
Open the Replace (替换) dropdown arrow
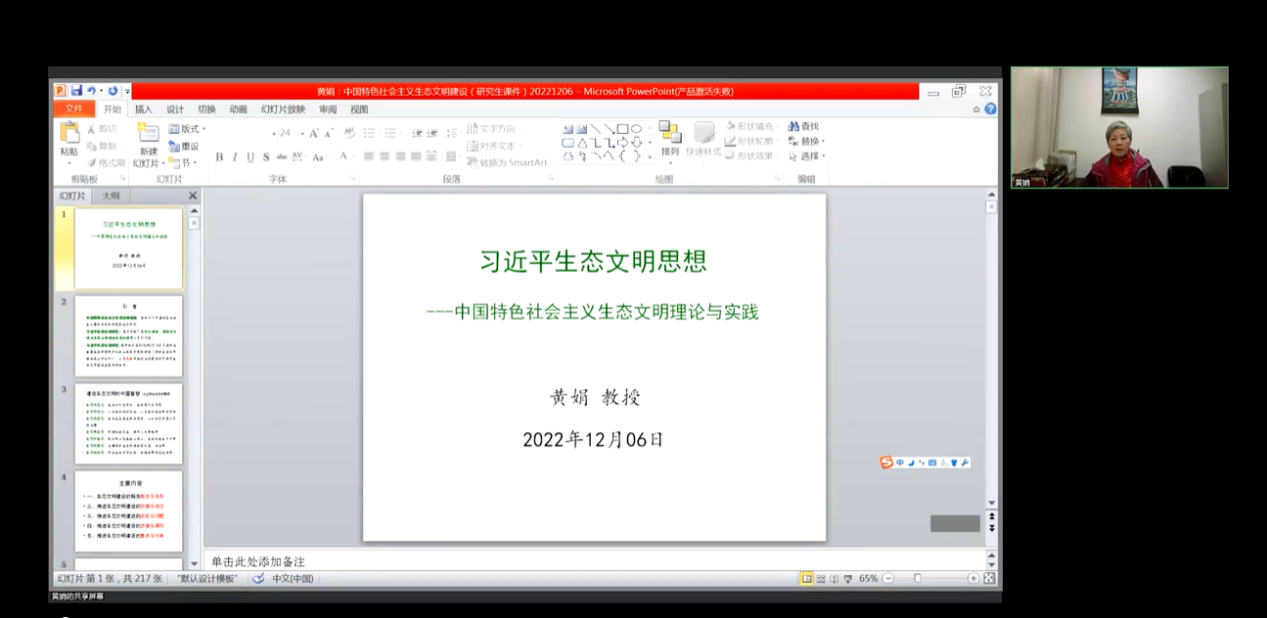point(823,142)
